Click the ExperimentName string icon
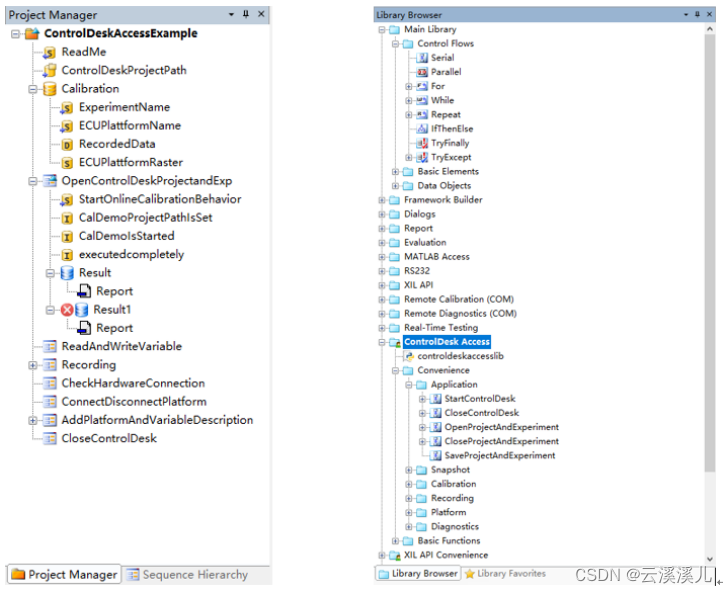This screenshot has width=727, height=593. pyautogui.click(x=67, y=108)
